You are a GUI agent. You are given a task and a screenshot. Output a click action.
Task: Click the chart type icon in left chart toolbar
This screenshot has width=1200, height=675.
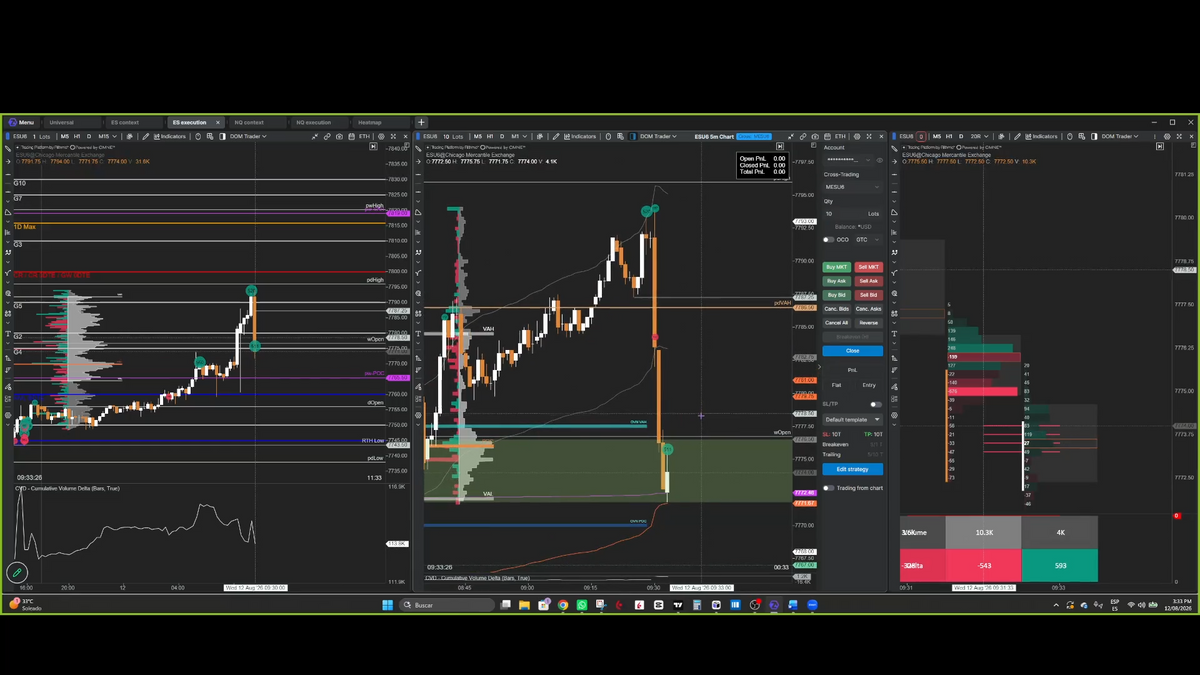[129, 136]
